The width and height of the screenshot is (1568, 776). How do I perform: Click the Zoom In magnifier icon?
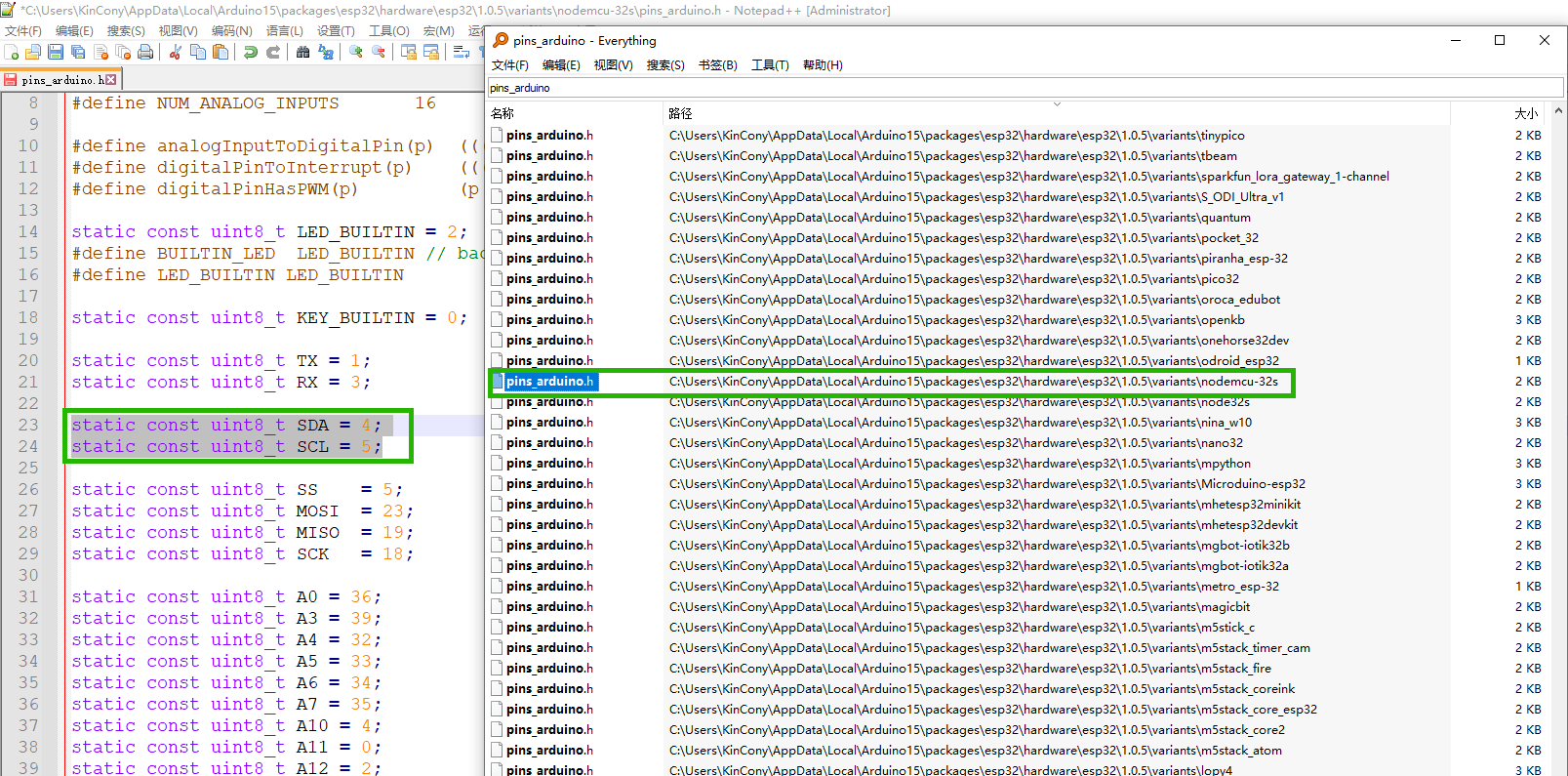[x=356, y=52]
